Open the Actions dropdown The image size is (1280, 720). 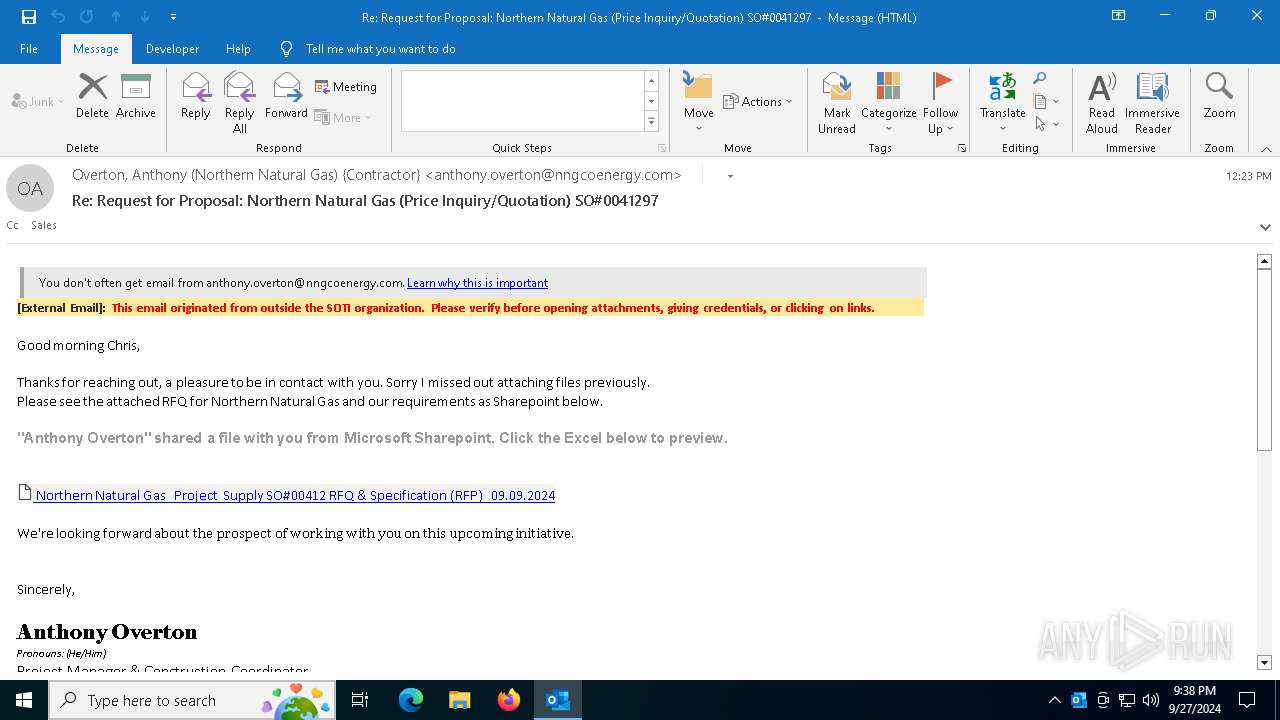(757, 101)
